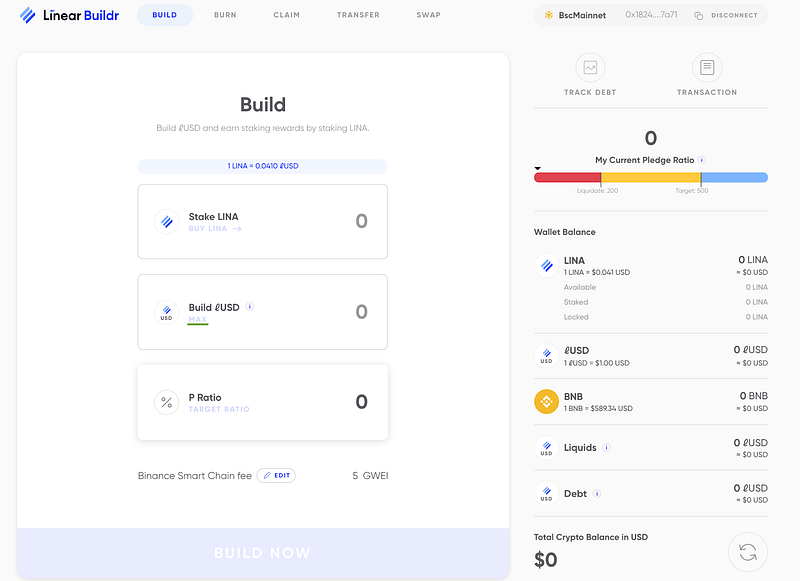This screenshot has height=581, width=800.
Task: Click the wallet address 0x1824...7a71
Action: (x=652, y=15)
